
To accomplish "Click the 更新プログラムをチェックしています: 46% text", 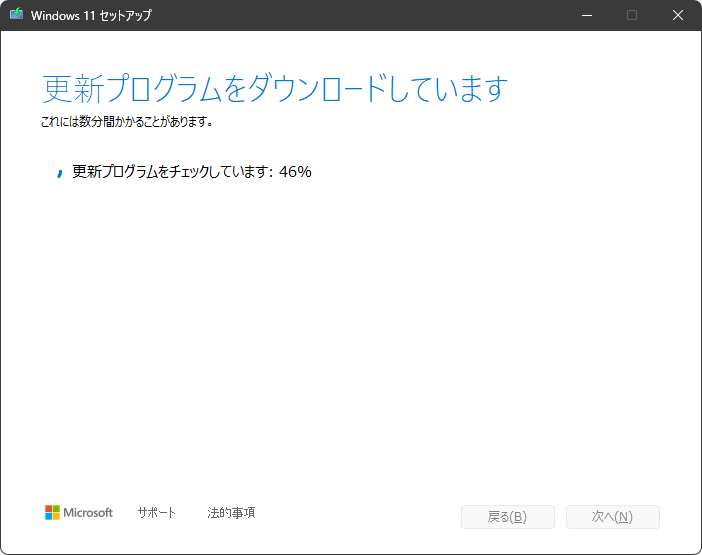I will click(x=192, y=171).
